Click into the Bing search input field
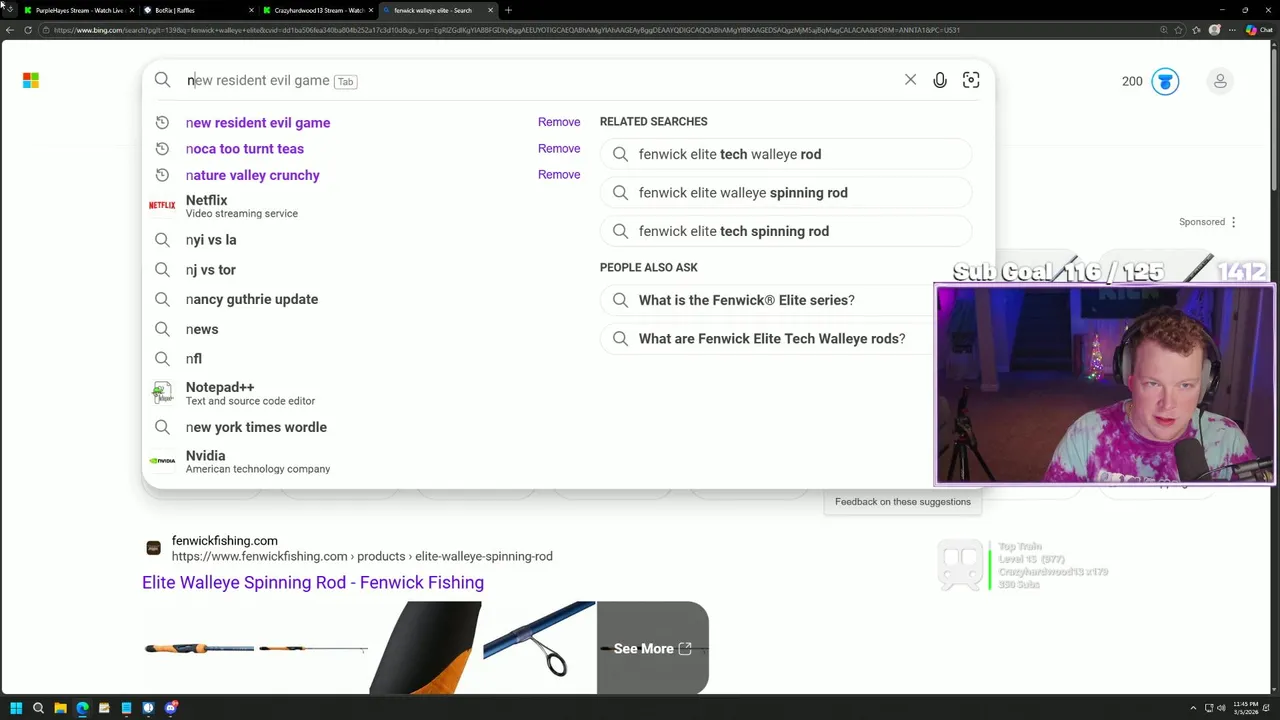The image size is (1280, 720). click(540, 80)
